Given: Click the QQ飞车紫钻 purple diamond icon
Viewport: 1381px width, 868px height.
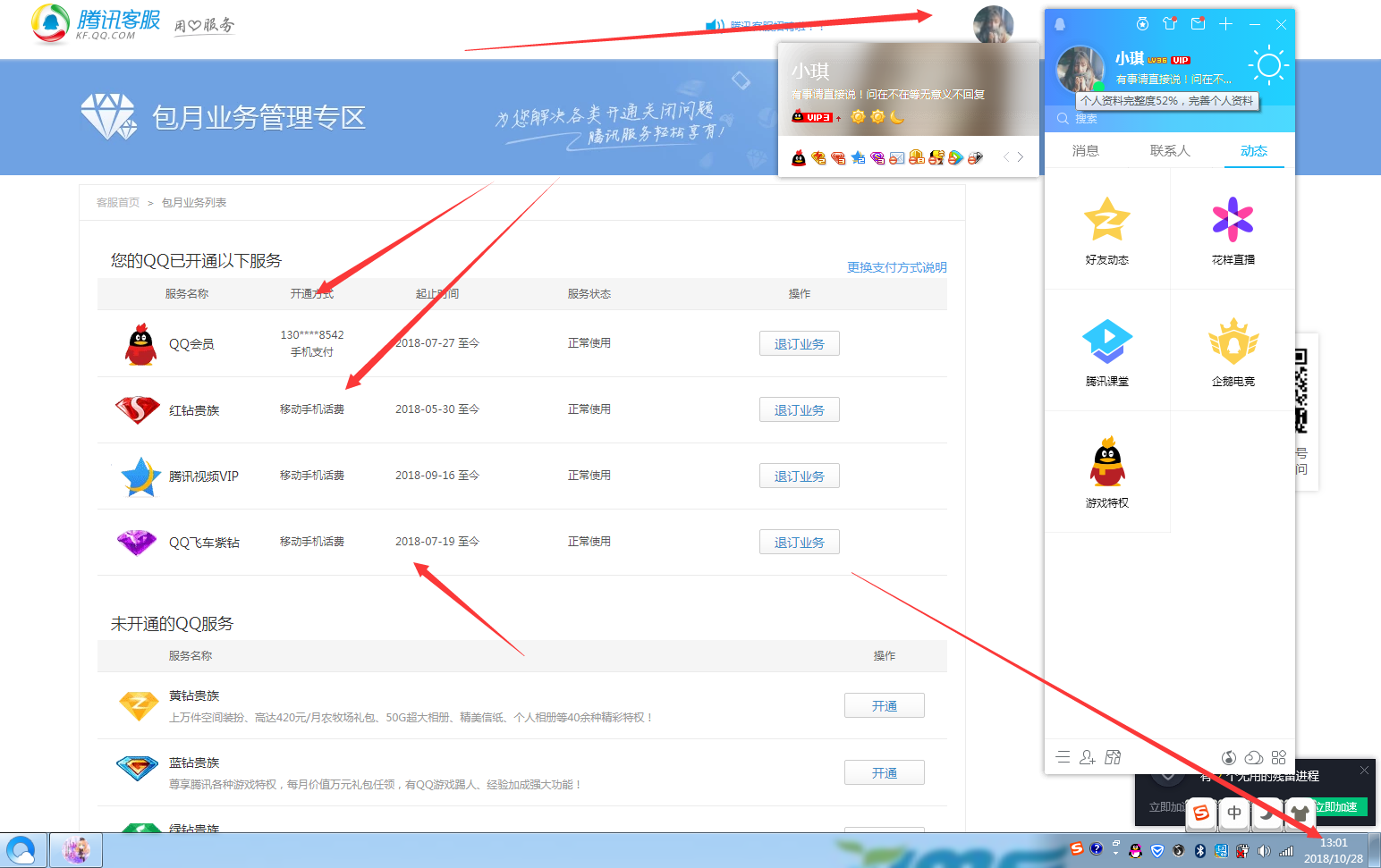Looking at the screenshot, I should pyautogui.click(x=137, y=543).
